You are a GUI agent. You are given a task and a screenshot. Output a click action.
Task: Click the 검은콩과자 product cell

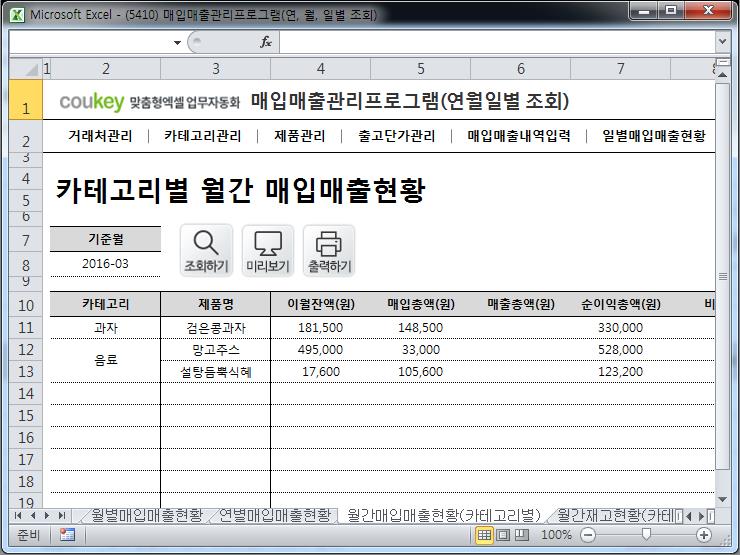pyautogui.click(x=216, y=328)
